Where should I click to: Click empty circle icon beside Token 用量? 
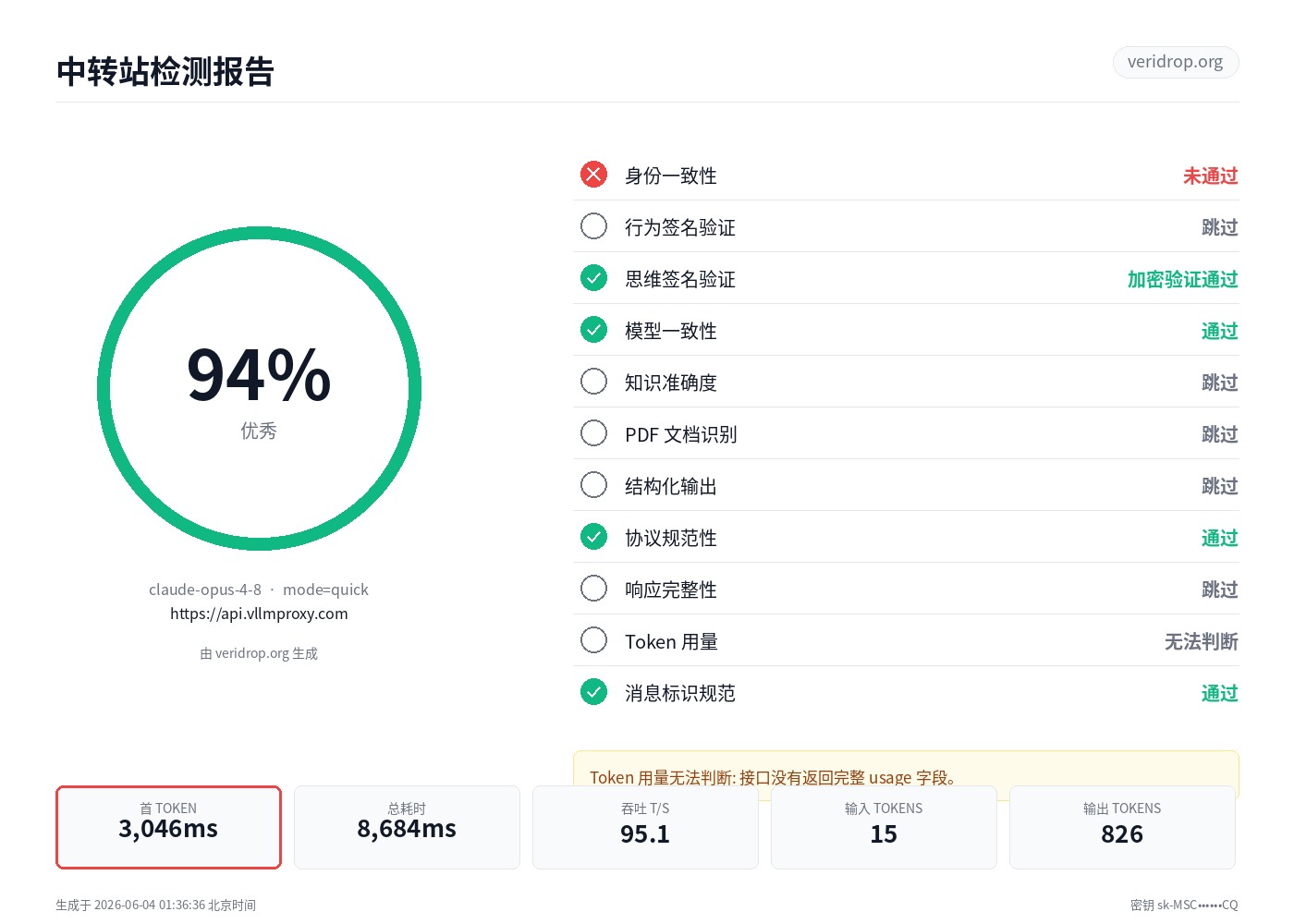coord(593,640)
